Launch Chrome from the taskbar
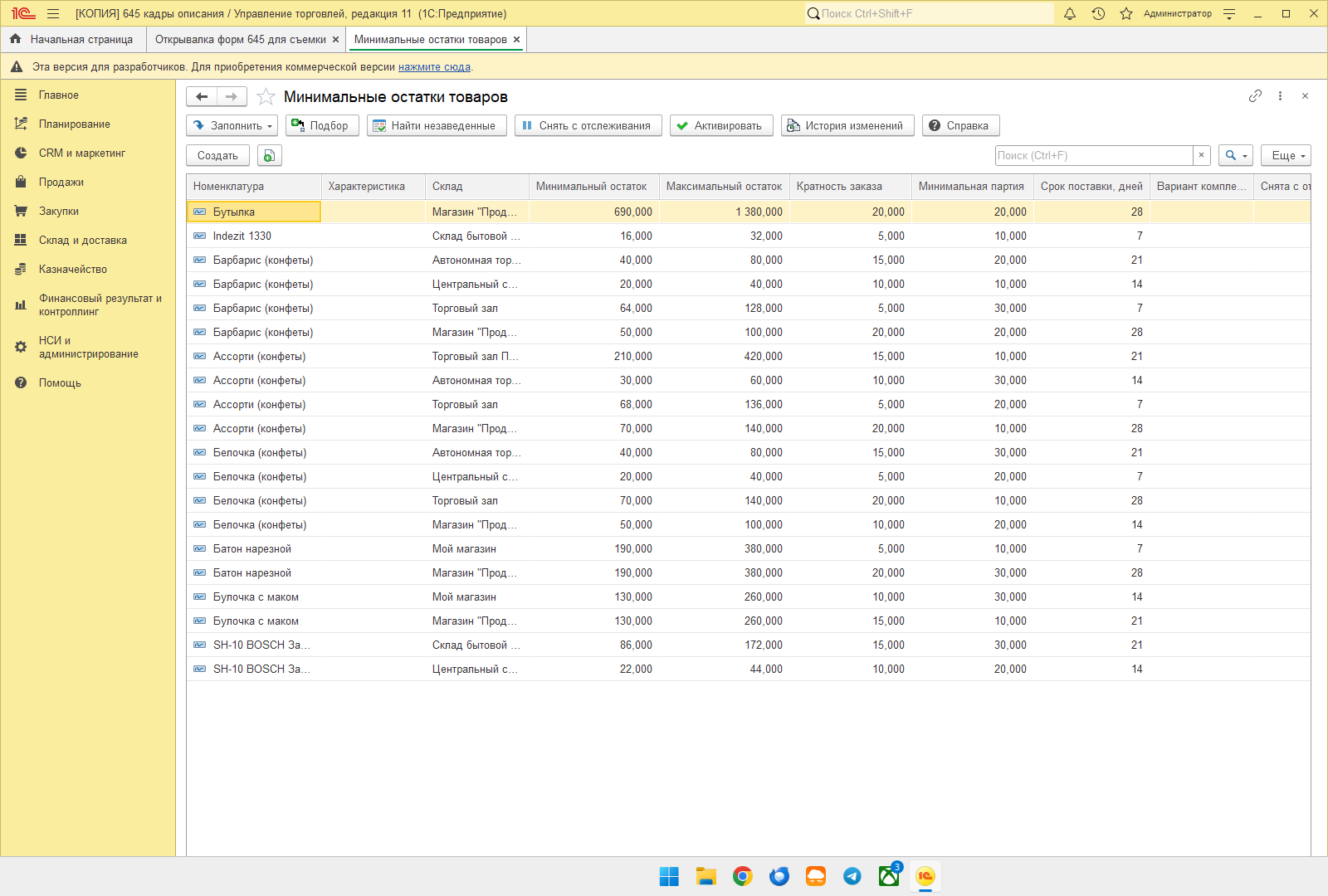Image resolution: width=1328 pixels, height=896 pixels. pos(742,876)
